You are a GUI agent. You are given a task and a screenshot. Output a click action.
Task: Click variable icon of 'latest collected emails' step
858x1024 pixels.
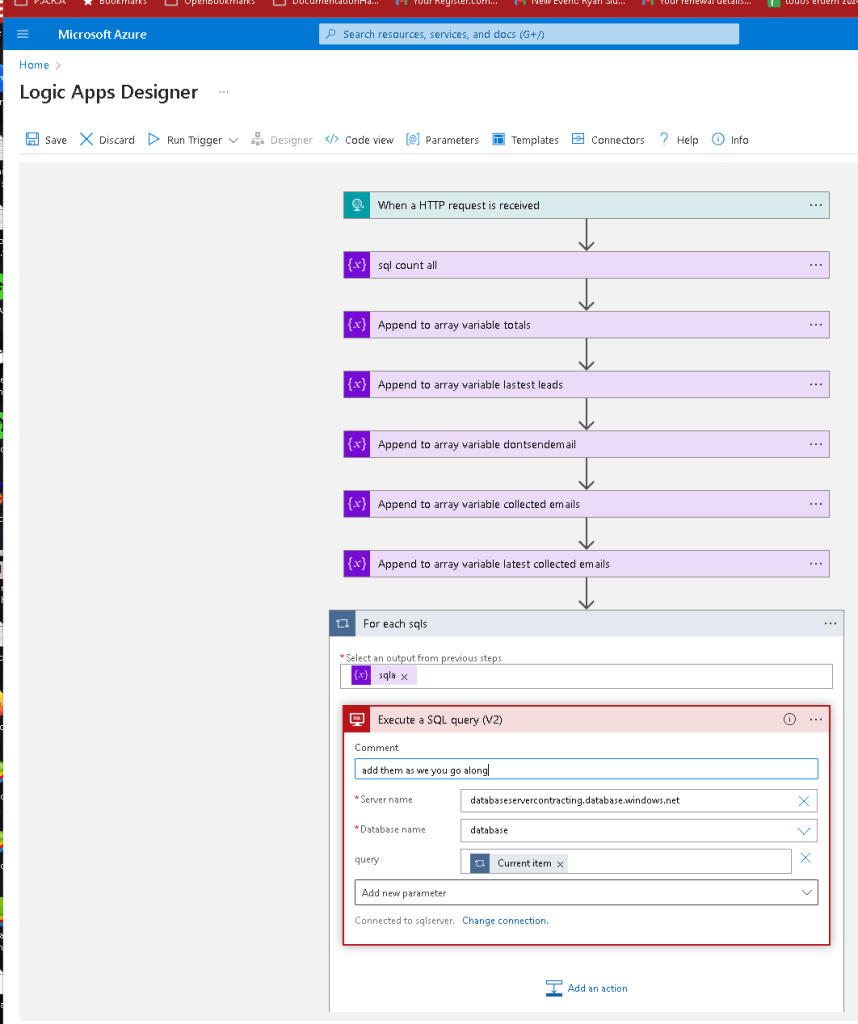click(x=357, y=564)
